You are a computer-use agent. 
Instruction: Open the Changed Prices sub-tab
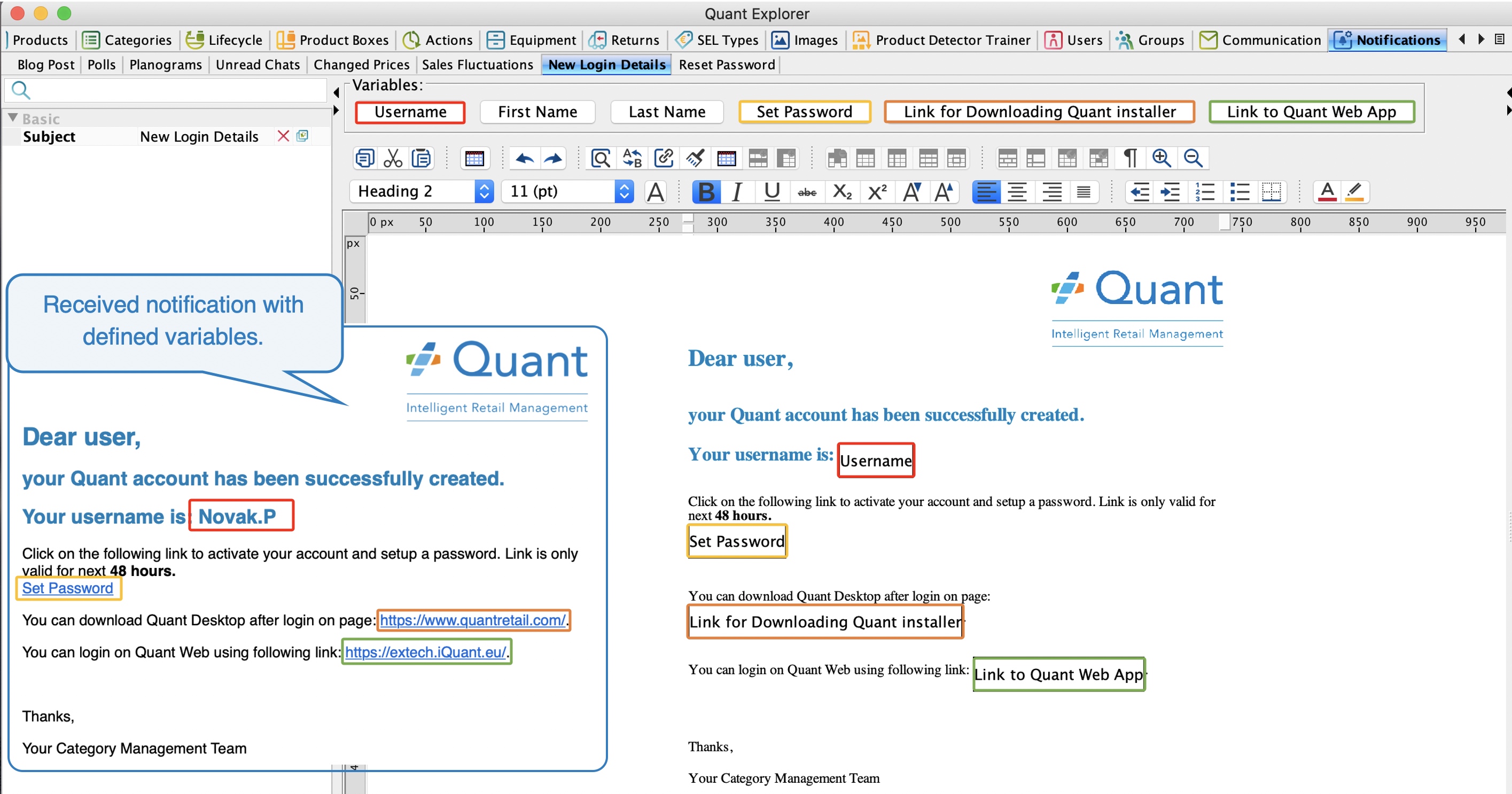[x=361, y=65]
